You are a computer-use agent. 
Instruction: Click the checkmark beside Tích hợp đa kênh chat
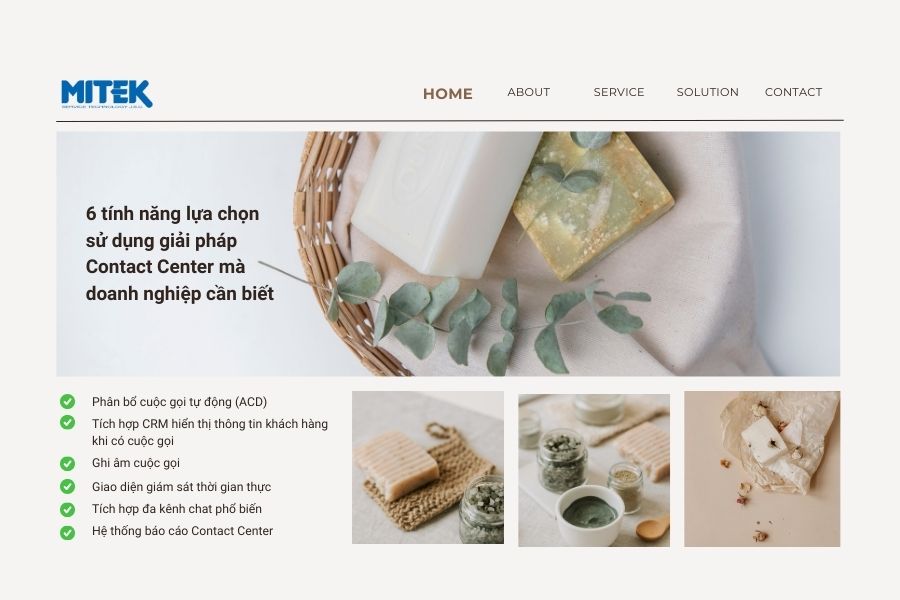68,509
